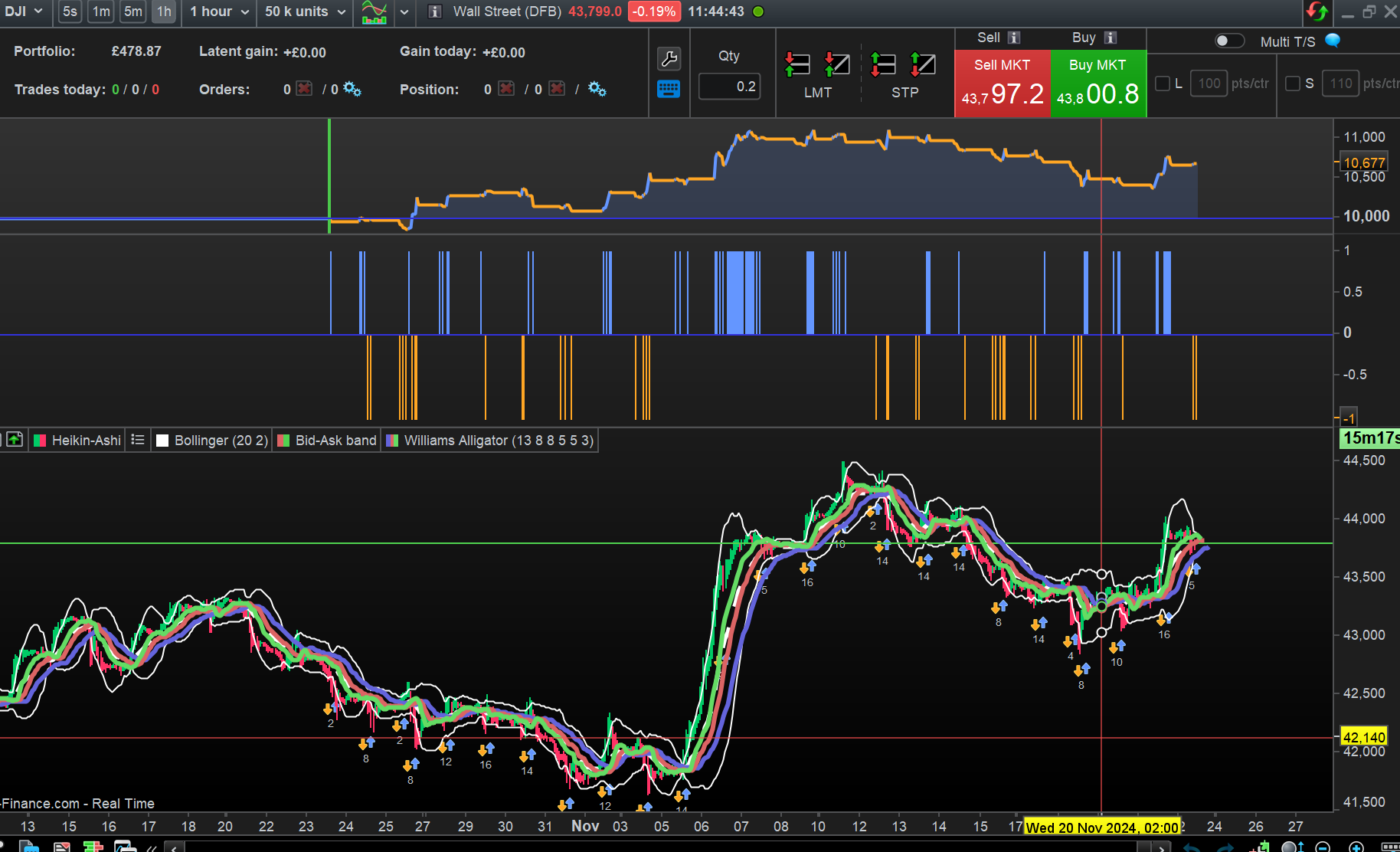Click the Qty input field
The height and width of the screenshot is (852, 1400).
729,87
